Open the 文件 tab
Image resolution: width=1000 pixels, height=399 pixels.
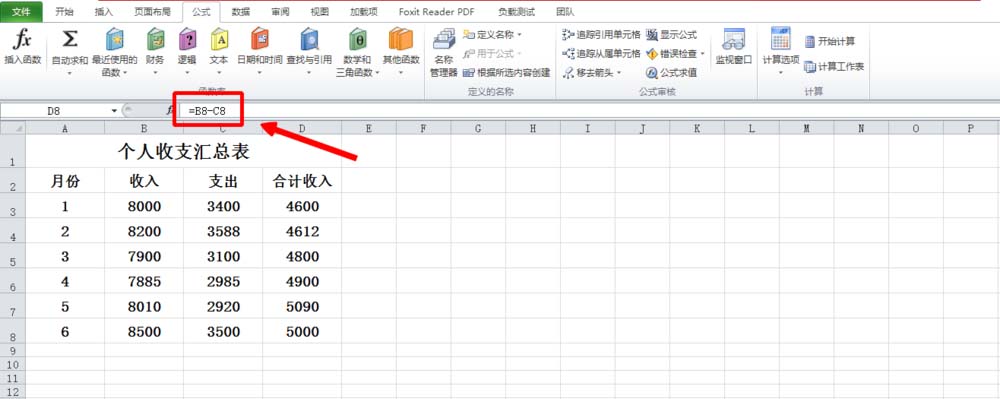point(22,11)
